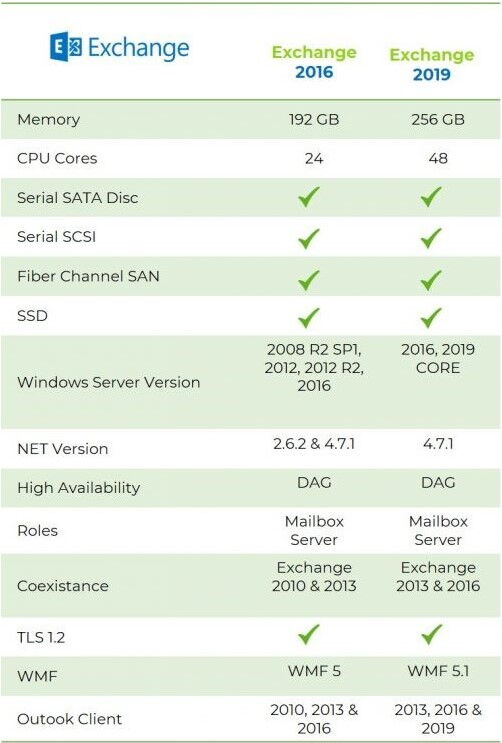Click the Windows Server Version row label
This screenshot has height=743, width=502.
point(109,382)
